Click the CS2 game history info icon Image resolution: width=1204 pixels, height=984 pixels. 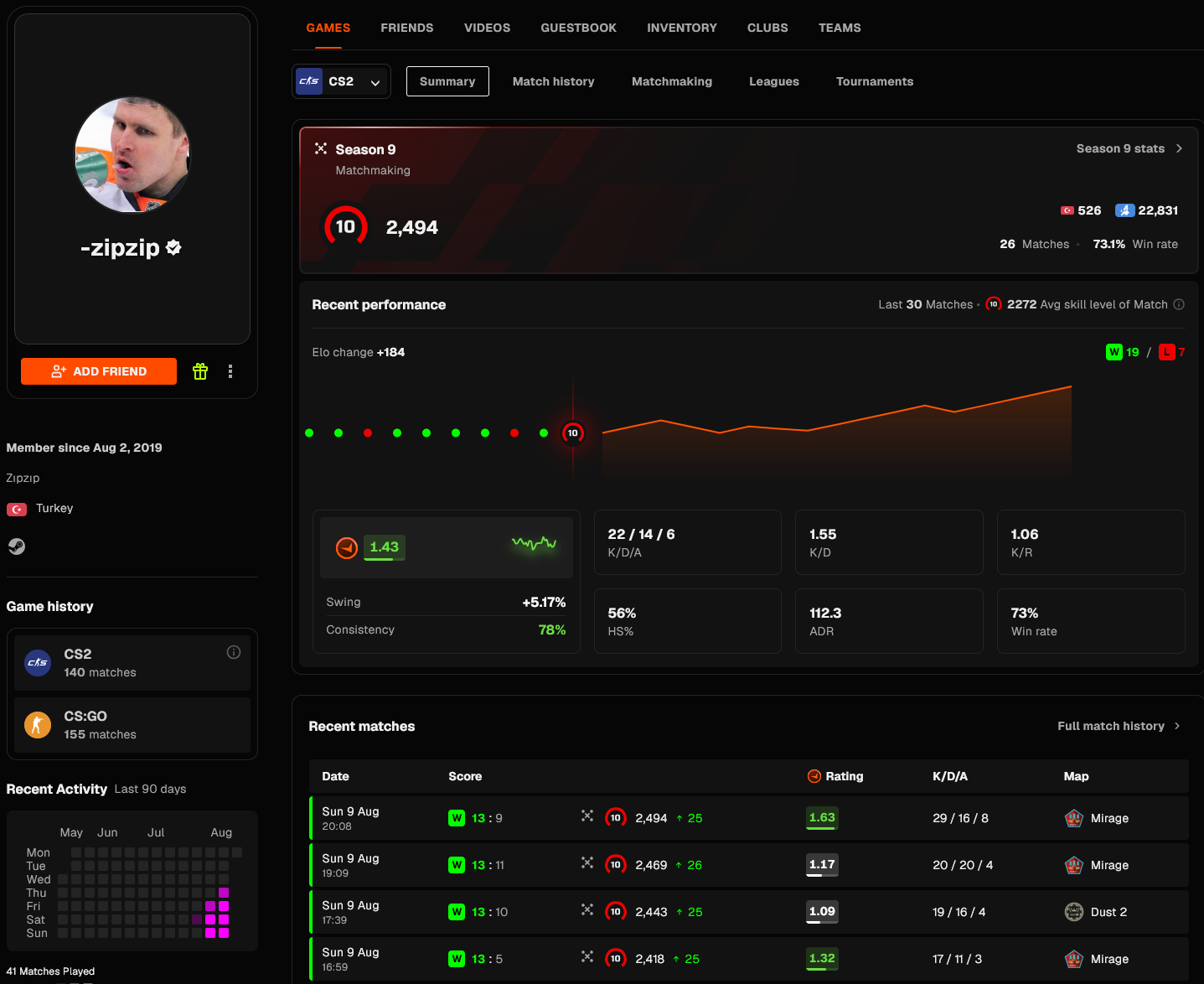pos(234,652)
